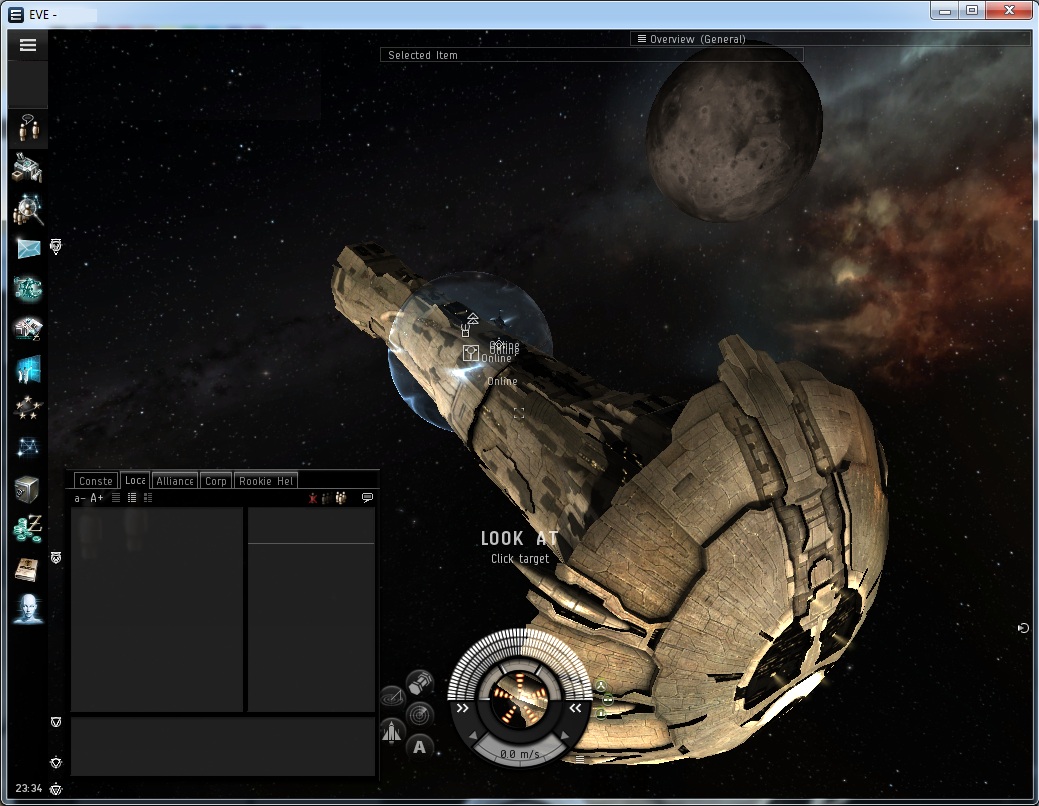Click the Overview (General) title
The width and height of the screenshot is (1039, 806).
(x=698, y=39)
